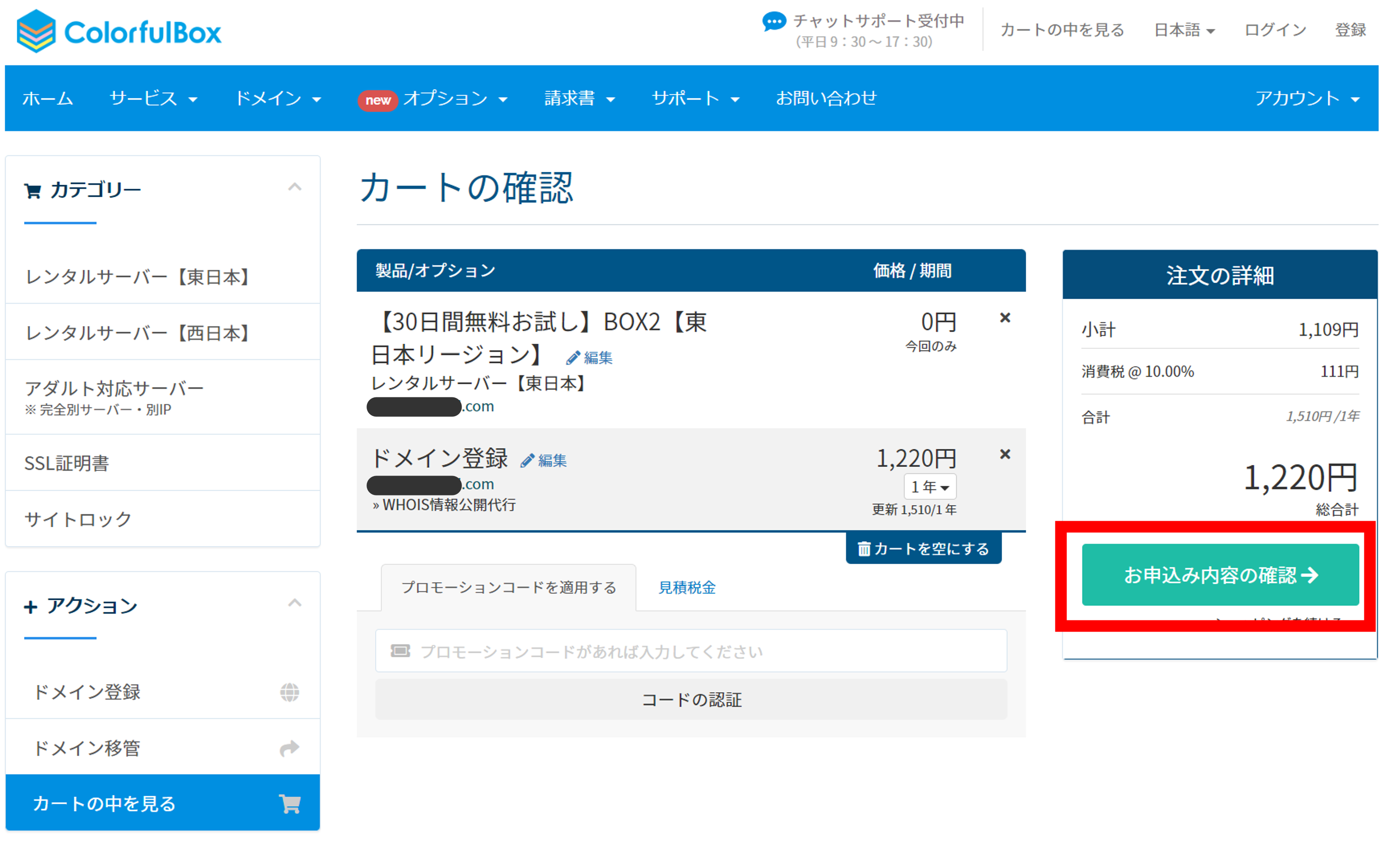
Task: Expand the ドメイン navigation menu
Action: click(278, 98)
